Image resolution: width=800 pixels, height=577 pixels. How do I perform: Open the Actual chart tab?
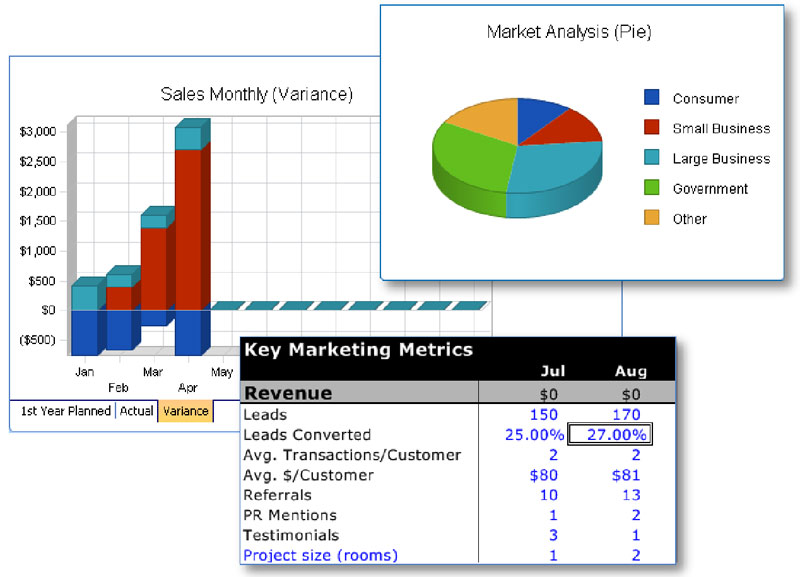coord(137,411)
